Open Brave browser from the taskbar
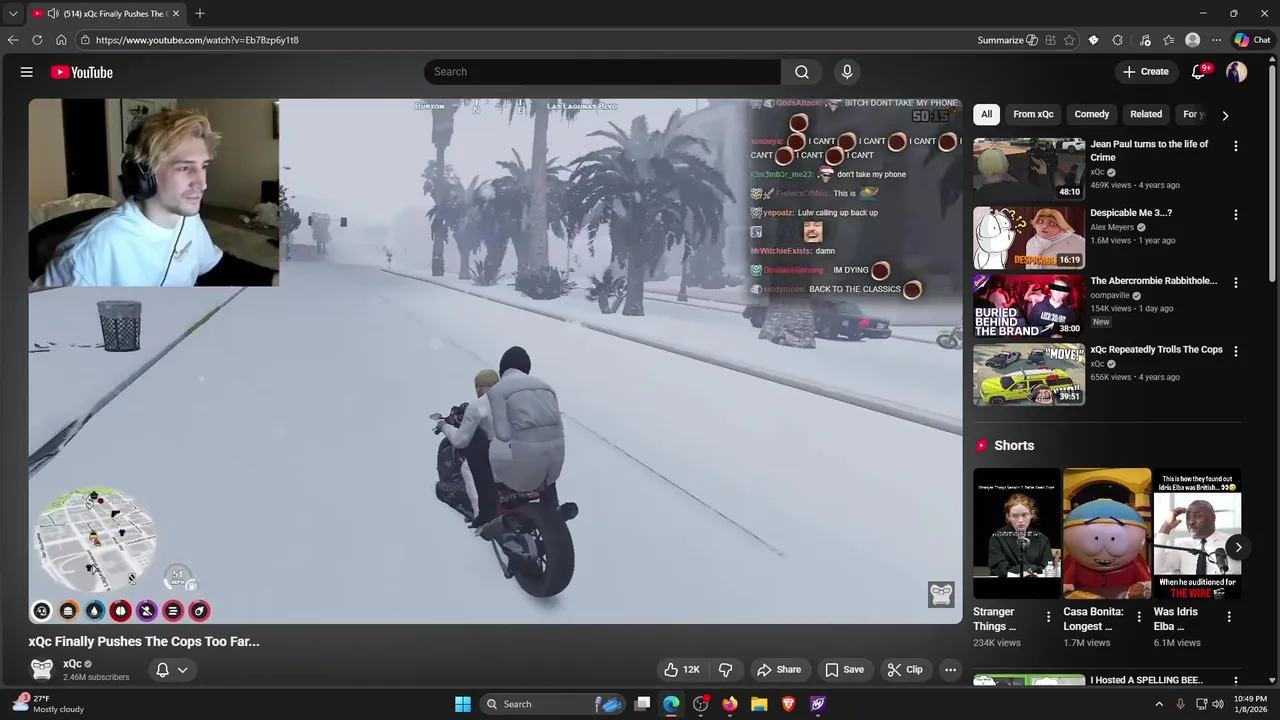Screen dimensions: 1280x720 coord(788,704)
